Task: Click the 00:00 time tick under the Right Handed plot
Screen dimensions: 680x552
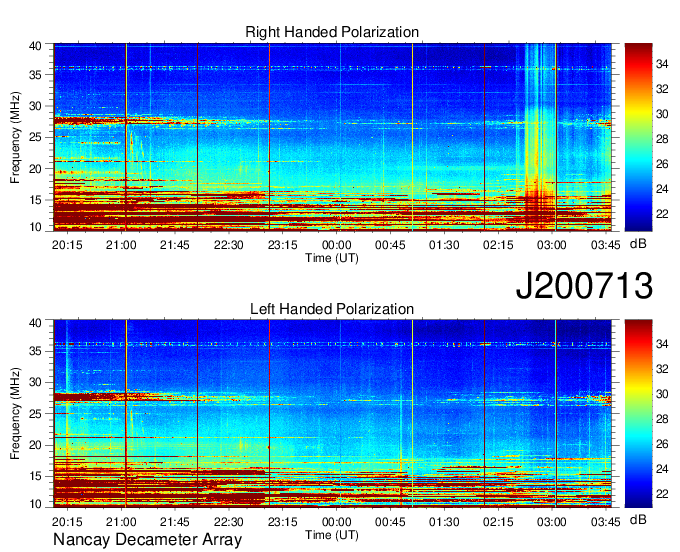Action: (x=336, y=245)
